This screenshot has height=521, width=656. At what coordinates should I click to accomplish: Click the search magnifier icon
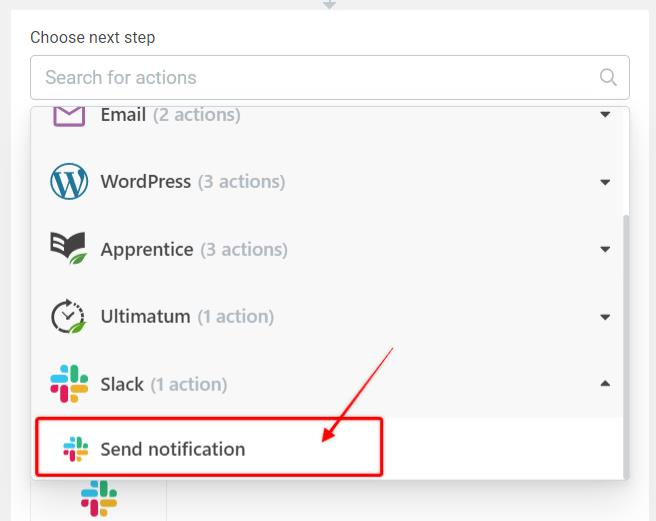point(607,77)
